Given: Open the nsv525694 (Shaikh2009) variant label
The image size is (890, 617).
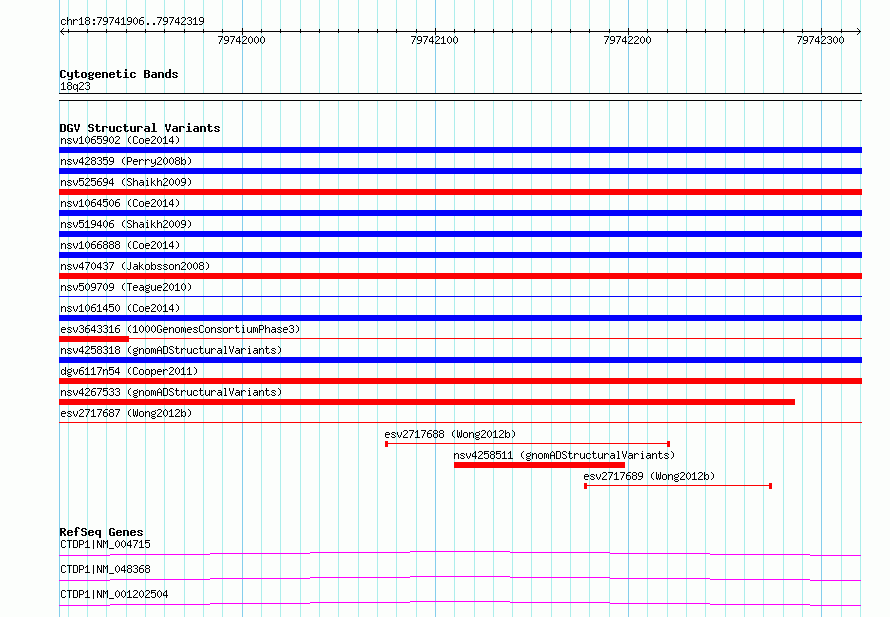Looking at the screenshot, I should click(x=126, y=182).
